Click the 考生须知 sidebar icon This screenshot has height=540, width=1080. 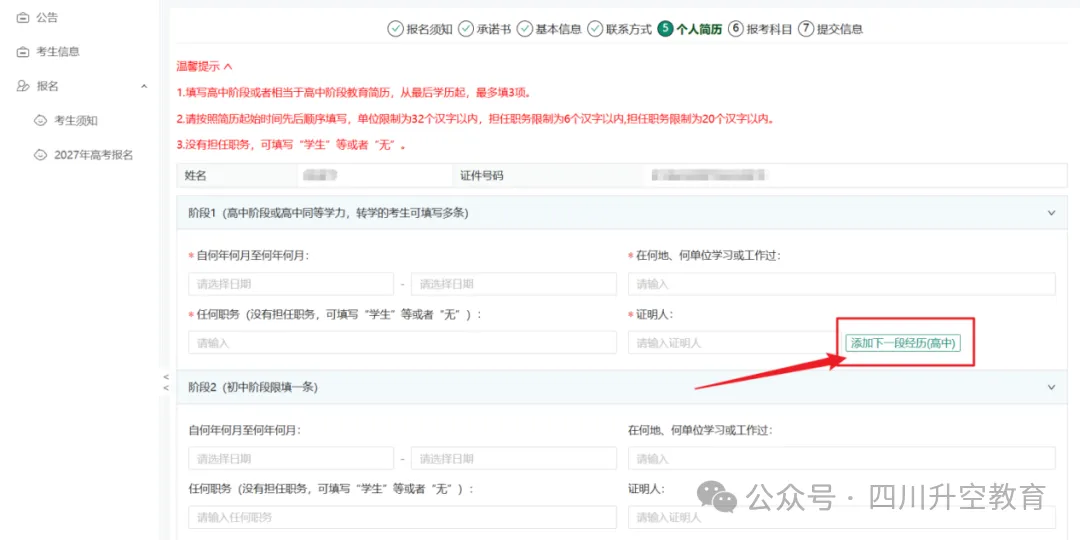pyautogui.click(x=41, y=121)
